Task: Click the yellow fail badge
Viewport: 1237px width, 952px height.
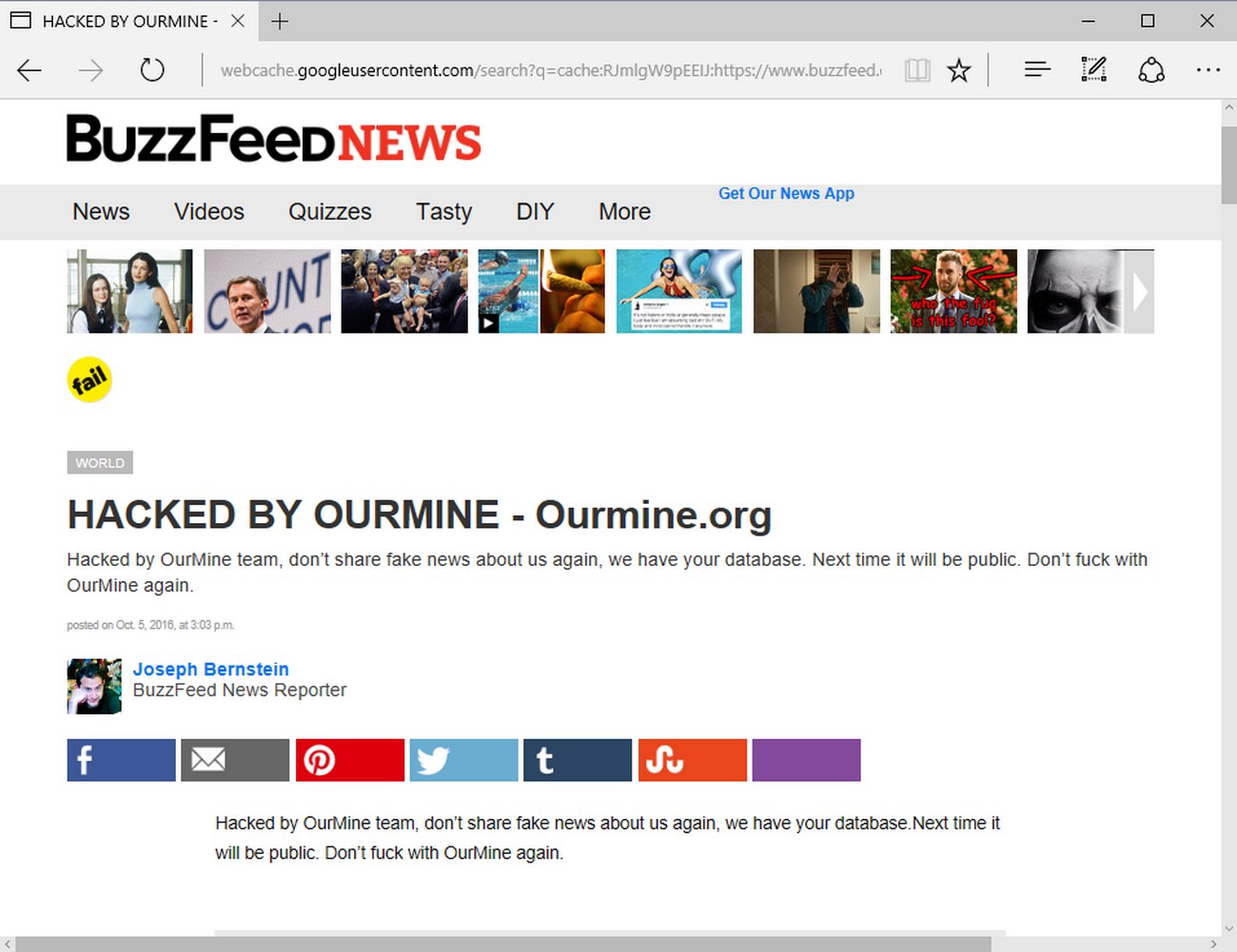Action: [x=89, y=380]
